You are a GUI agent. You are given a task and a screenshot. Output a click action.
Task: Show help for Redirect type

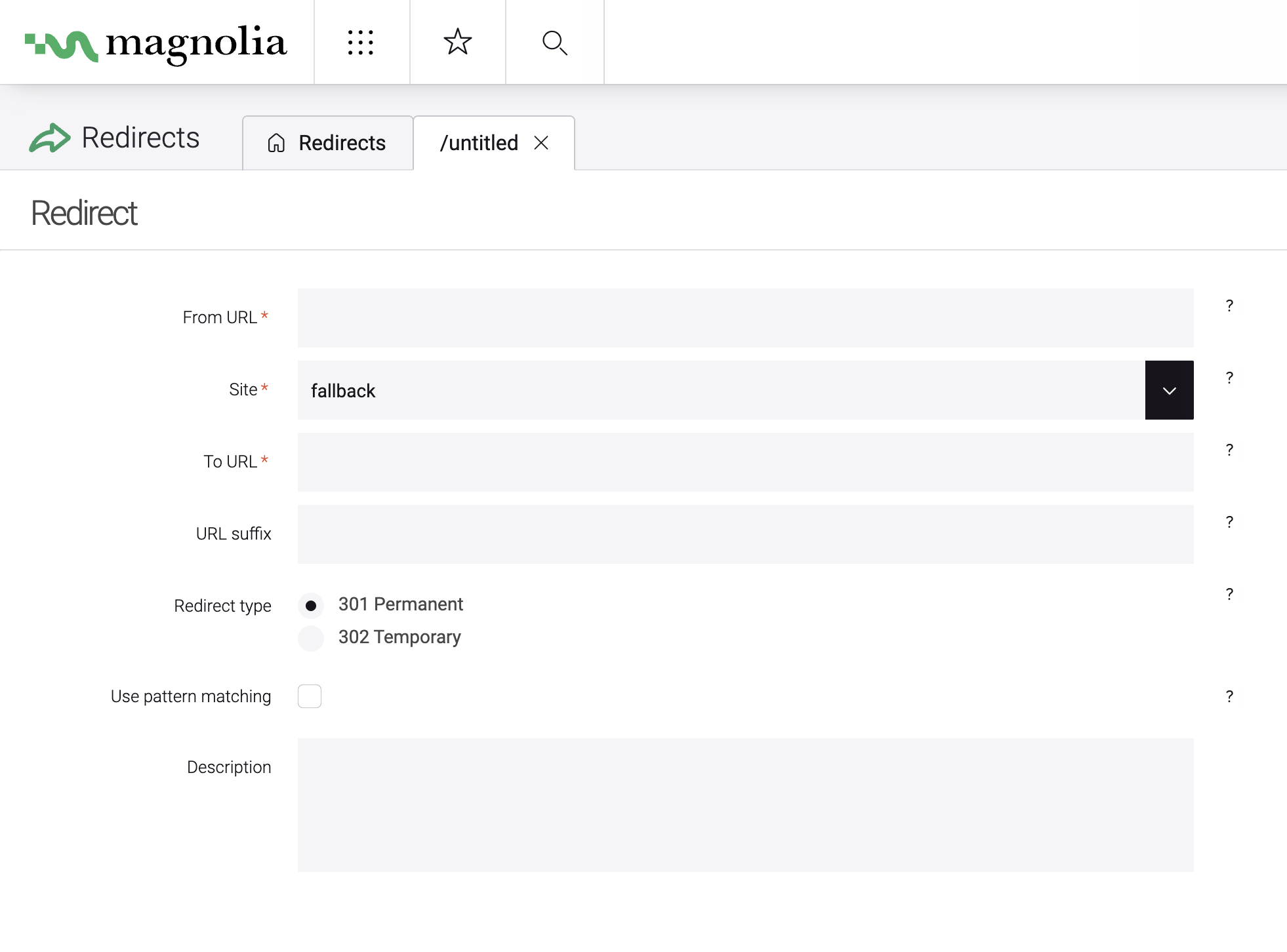[x=1229, y=594]
